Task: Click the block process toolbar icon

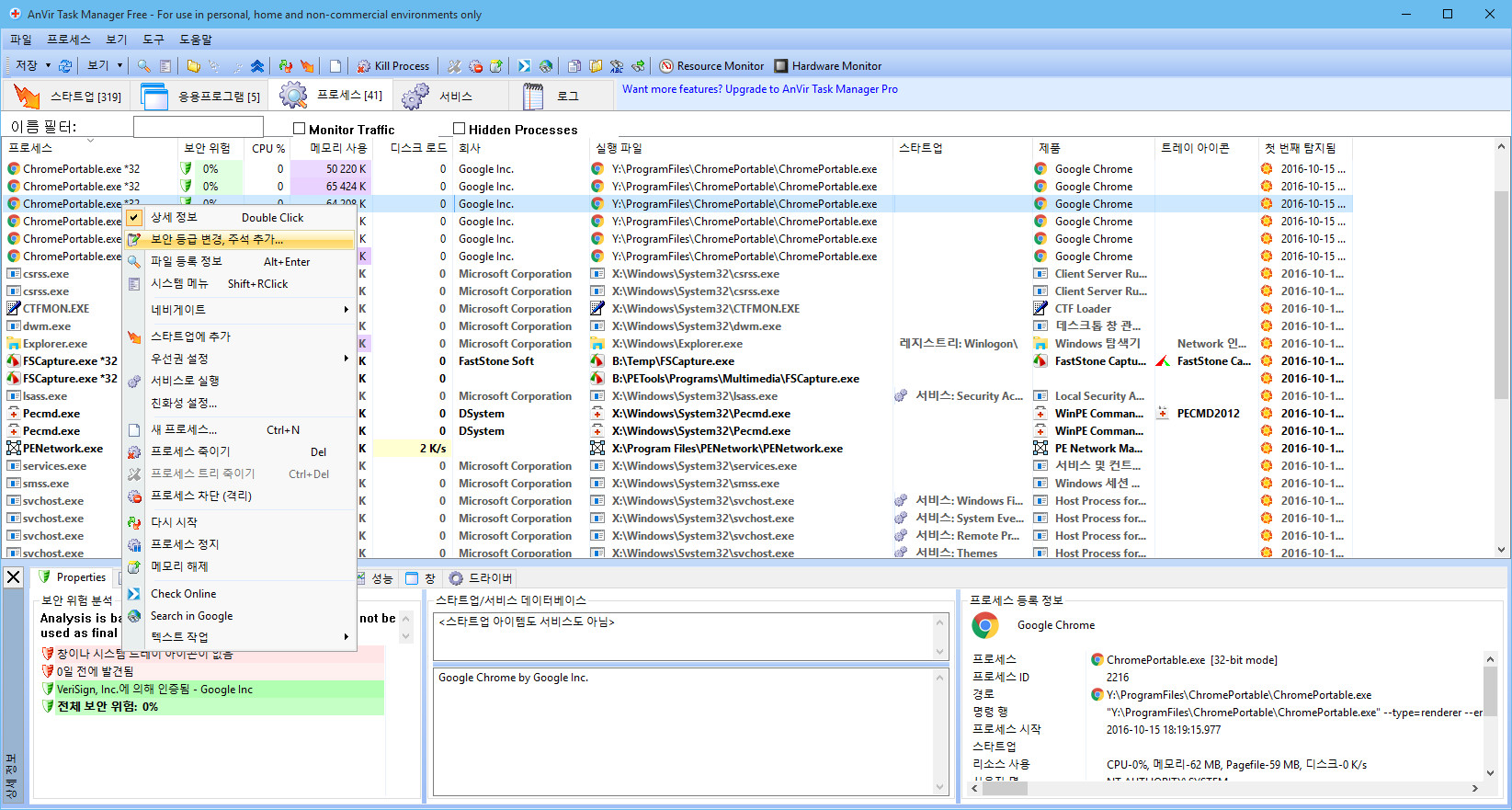Action: point(475,66)
